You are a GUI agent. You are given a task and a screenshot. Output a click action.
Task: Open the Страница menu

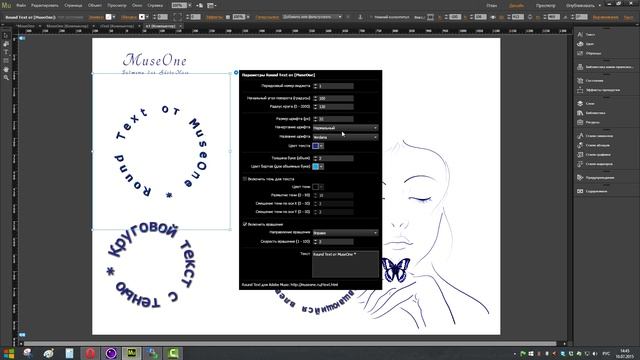(x=73, y=6)
